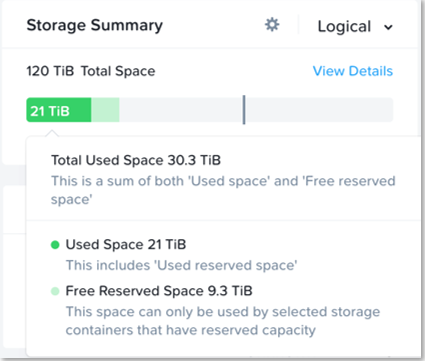Expand the Logical view dropdown
425x361 pixels.
355,27
